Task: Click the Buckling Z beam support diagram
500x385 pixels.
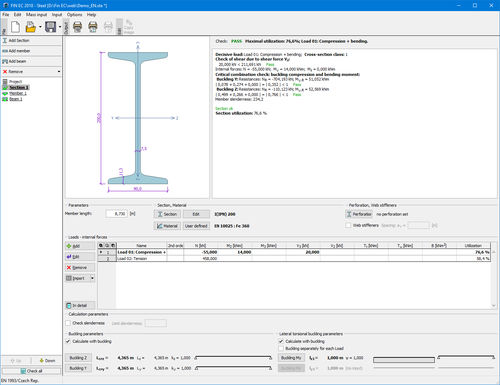Action: (x=233, y=358)
